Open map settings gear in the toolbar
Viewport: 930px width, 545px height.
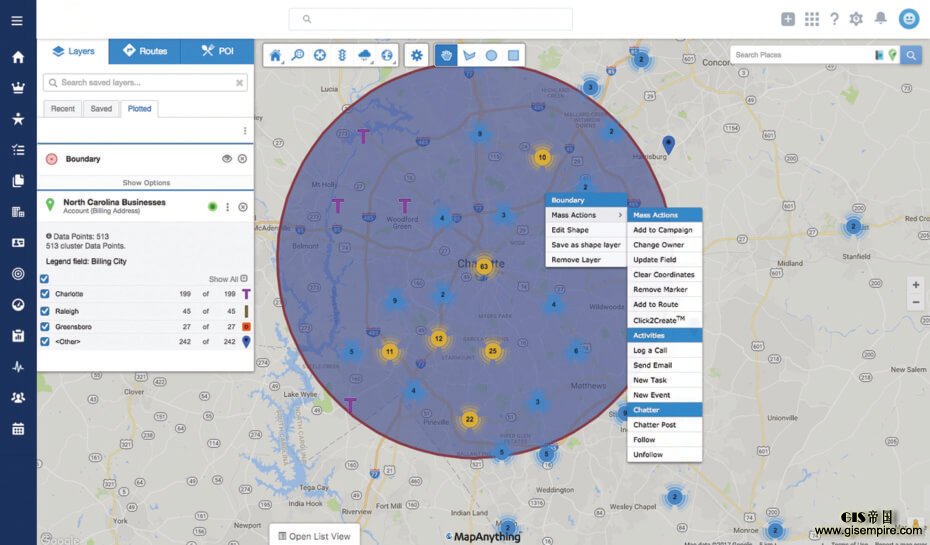click(417, 56)
